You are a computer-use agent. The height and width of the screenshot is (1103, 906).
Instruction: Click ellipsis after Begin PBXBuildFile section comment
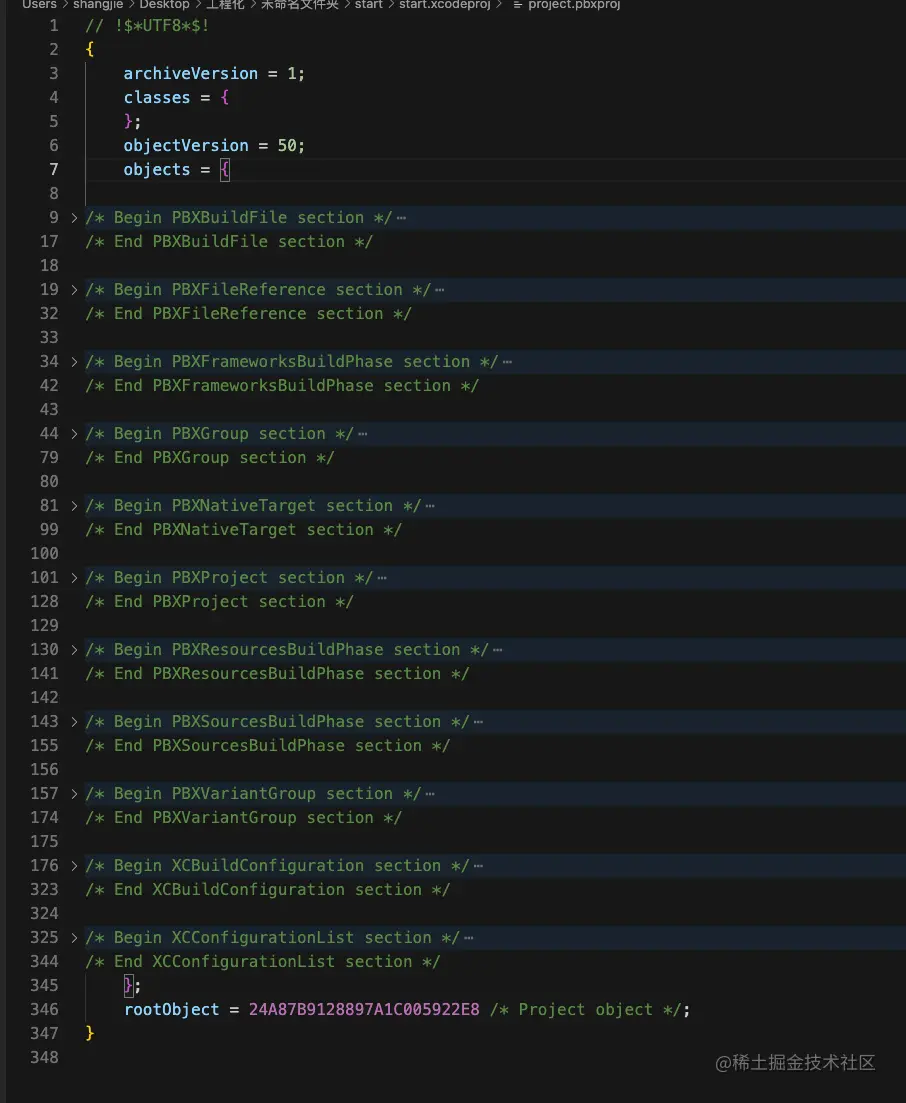pyautogui.click(x=401, y=218)
